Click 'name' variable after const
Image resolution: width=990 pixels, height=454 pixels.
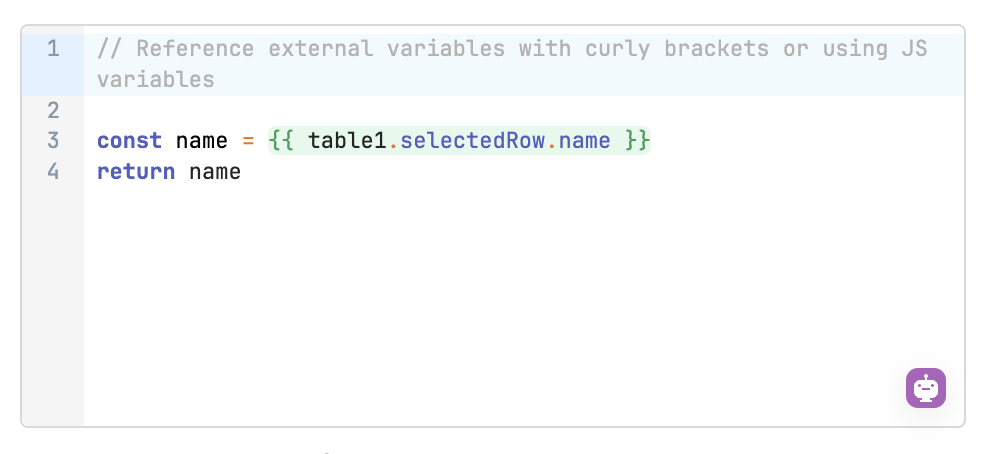(x=201, y=140)
